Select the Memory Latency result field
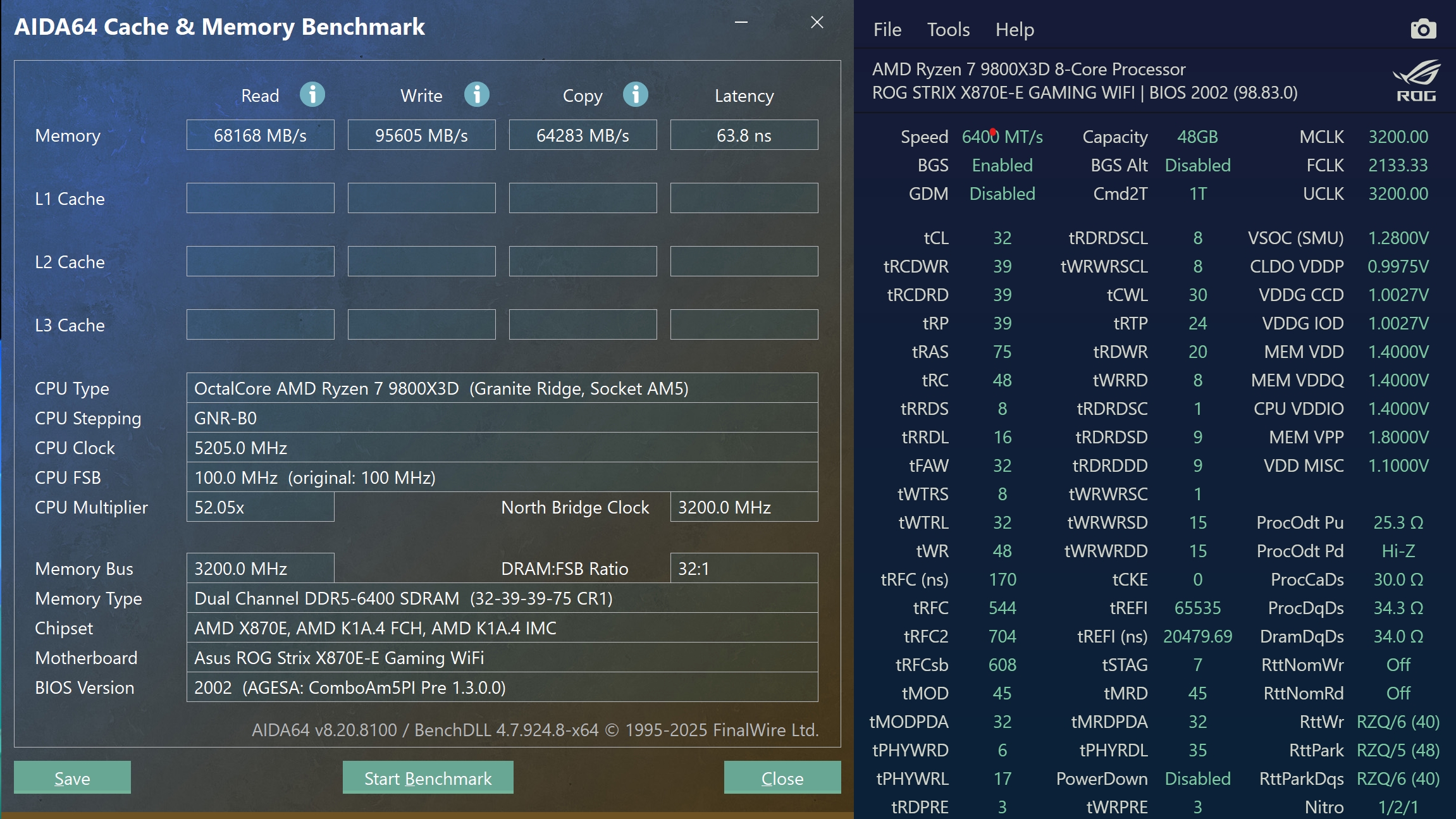This screenshot has width=1456, height=819. click(744, 135)
